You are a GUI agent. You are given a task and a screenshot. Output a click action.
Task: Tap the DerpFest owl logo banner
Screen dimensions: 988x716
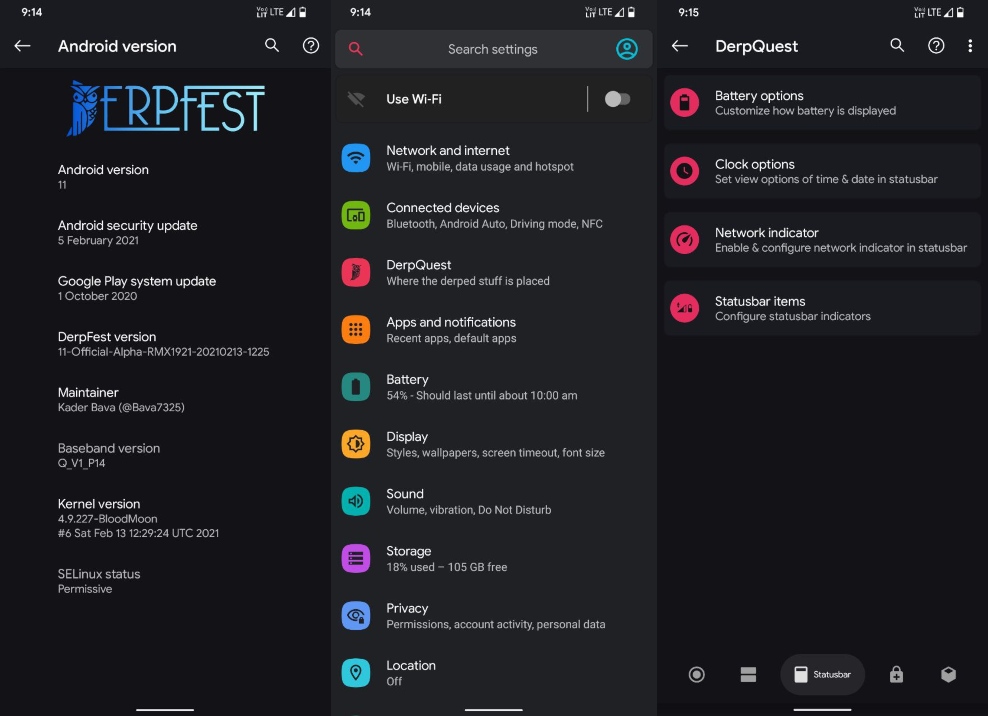click(166, 108)
